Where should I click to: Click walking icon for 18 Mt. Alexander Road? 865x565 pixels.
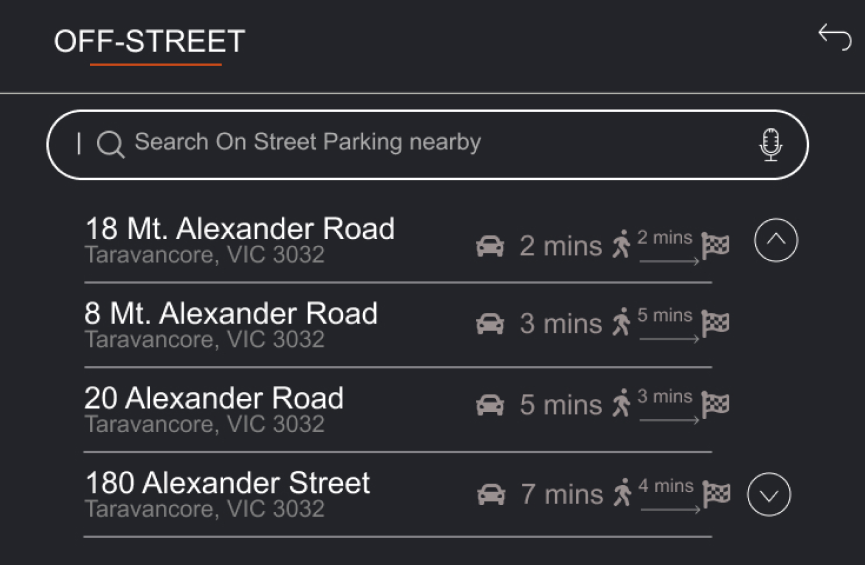tap(622, 244)
